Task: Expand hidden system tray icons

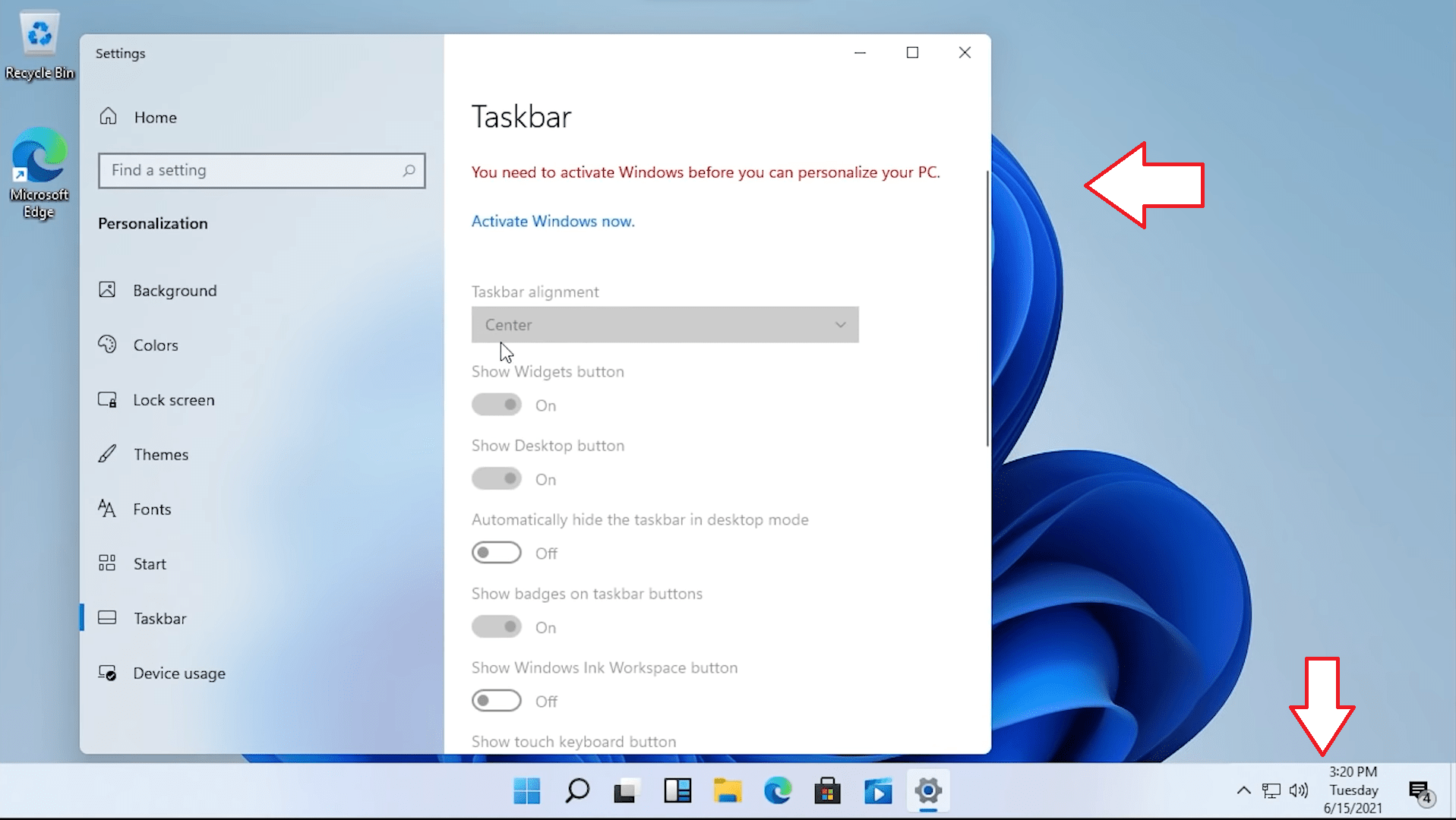Action: (1243, 791)
